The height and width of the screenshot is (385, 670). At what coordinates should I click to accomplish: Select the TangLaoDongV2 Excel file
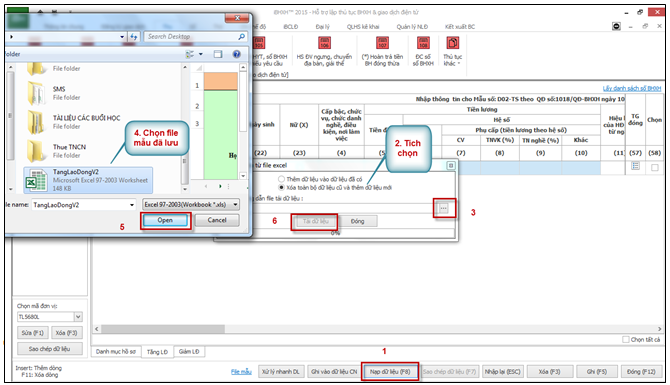pyautogui.click(x=88, y=180)
